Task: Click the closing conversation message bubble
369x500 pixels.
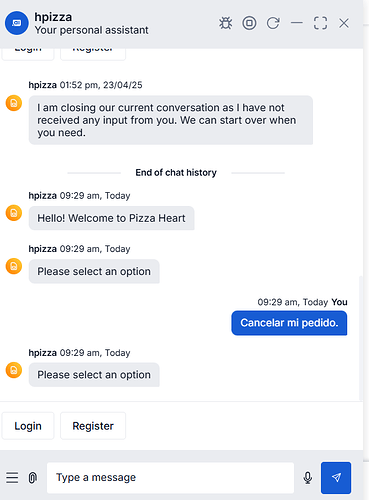Action: [171, 120]
